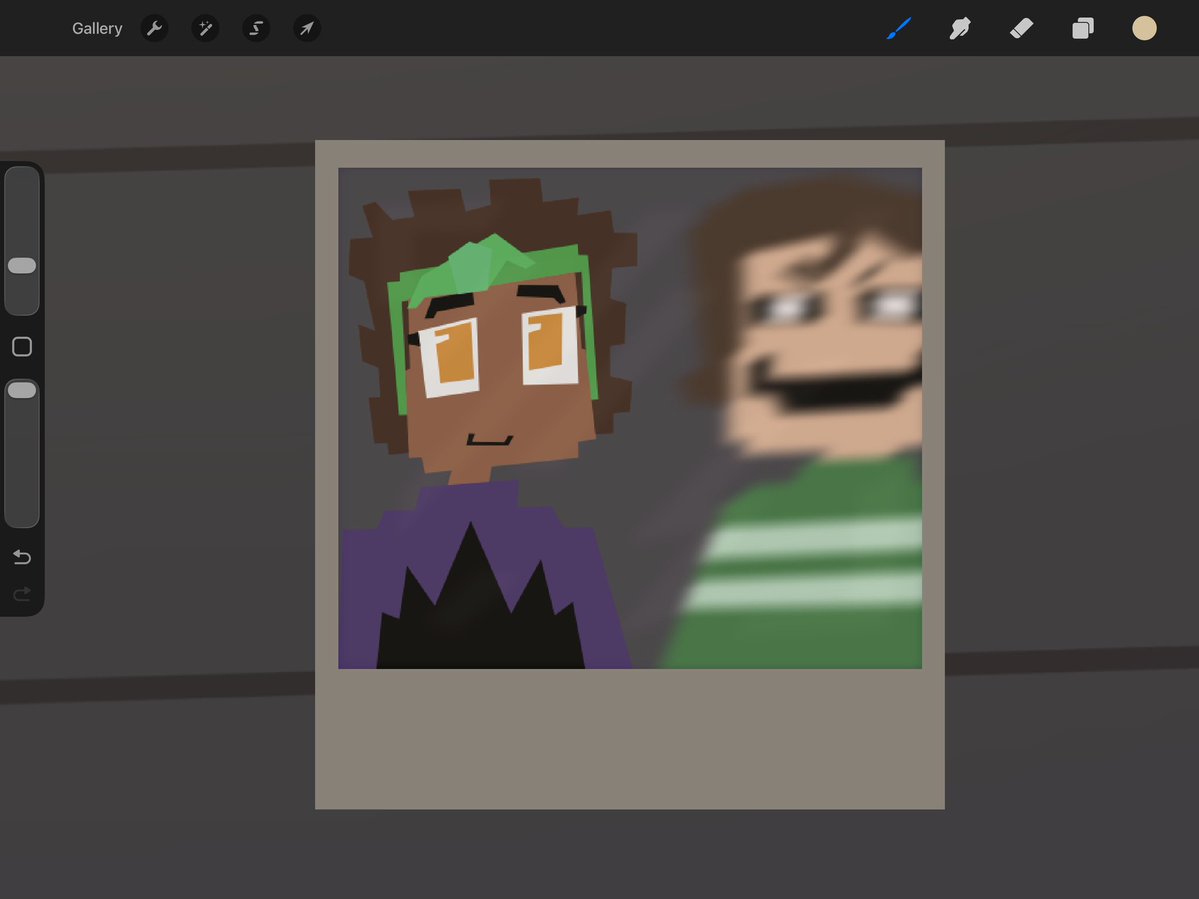Redo the last undone action
This screenshot has width=1199, height=899.
(22, 593)
